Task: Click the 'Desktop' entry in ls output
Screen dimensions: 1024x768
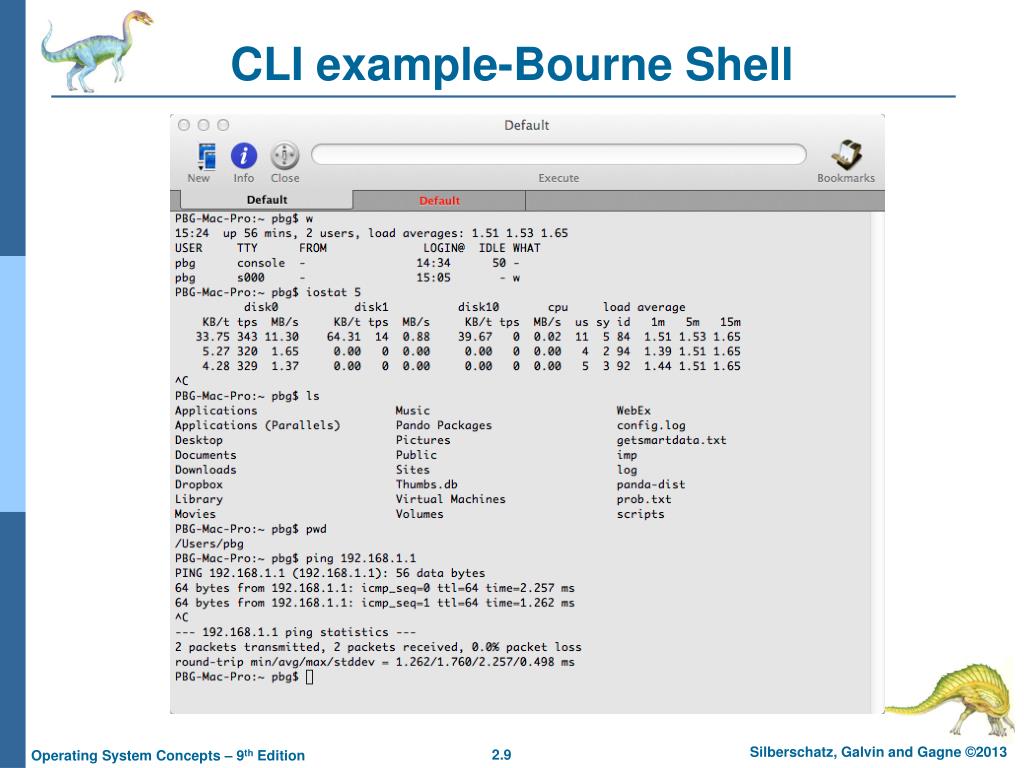Action: (199, 440)
